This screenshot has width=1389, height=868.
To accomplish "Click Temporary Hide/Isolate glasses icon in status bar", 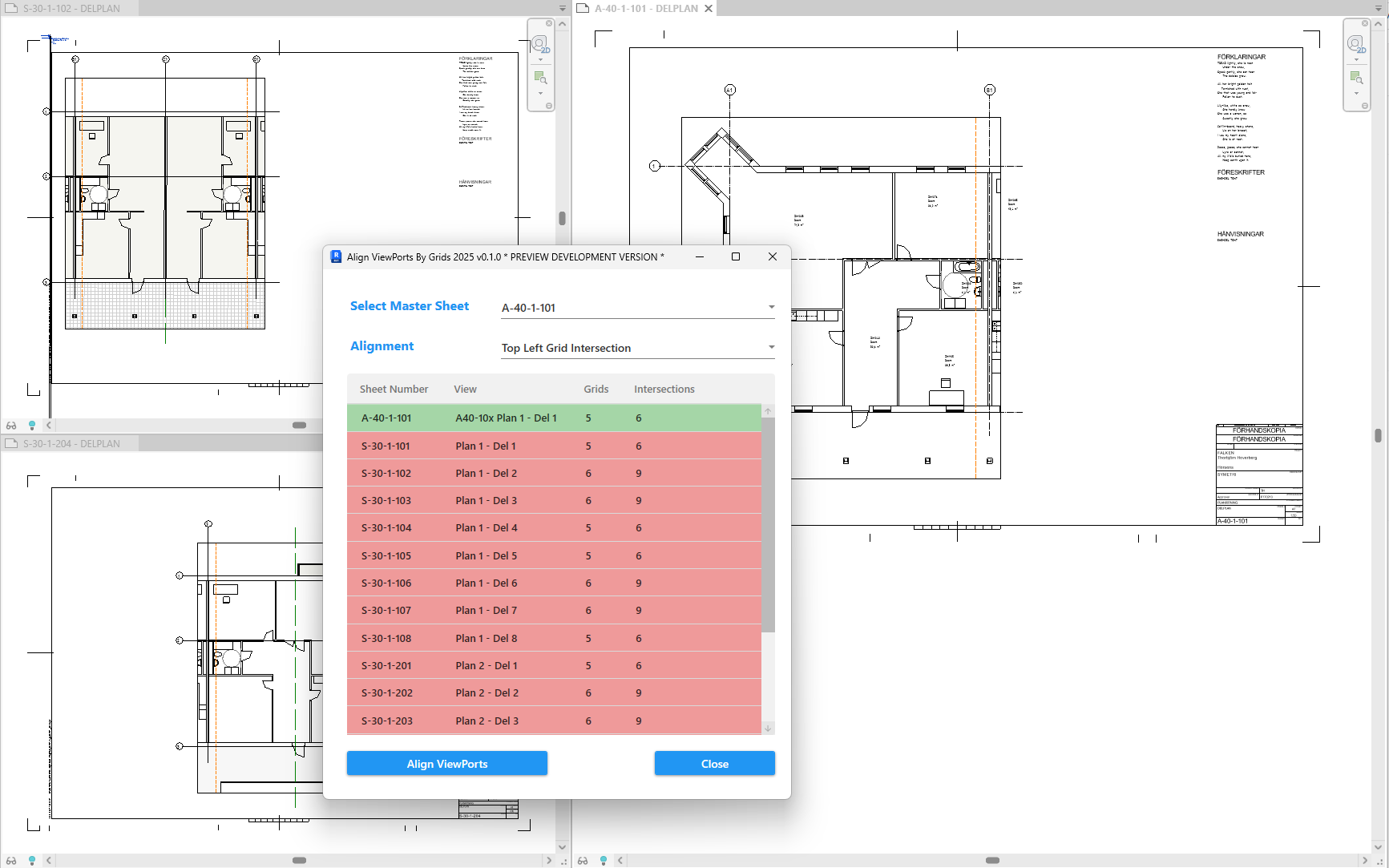I will pyautogui.click(x=11, y=425).
